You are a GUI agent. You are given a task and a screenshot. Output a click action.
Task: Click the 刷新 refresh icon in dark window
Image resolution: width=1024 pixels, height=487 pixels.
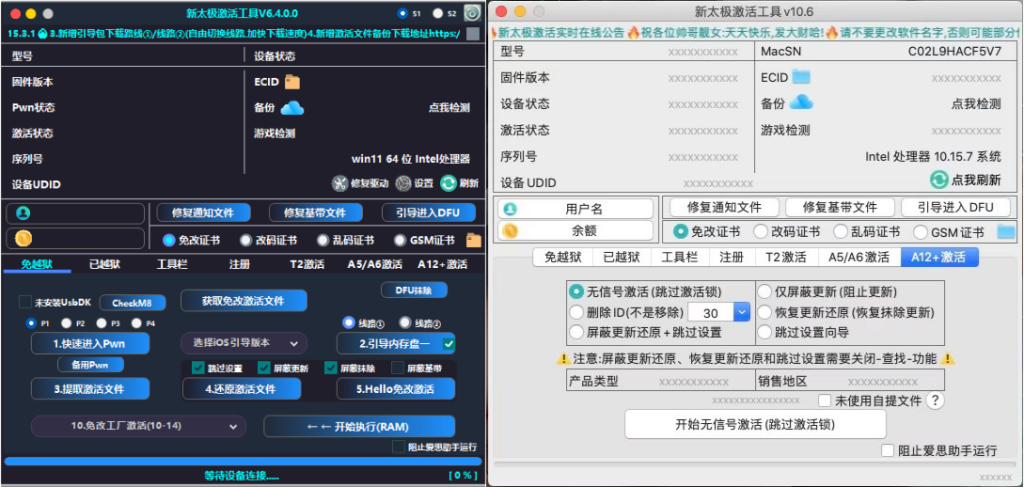pos(447,183)
